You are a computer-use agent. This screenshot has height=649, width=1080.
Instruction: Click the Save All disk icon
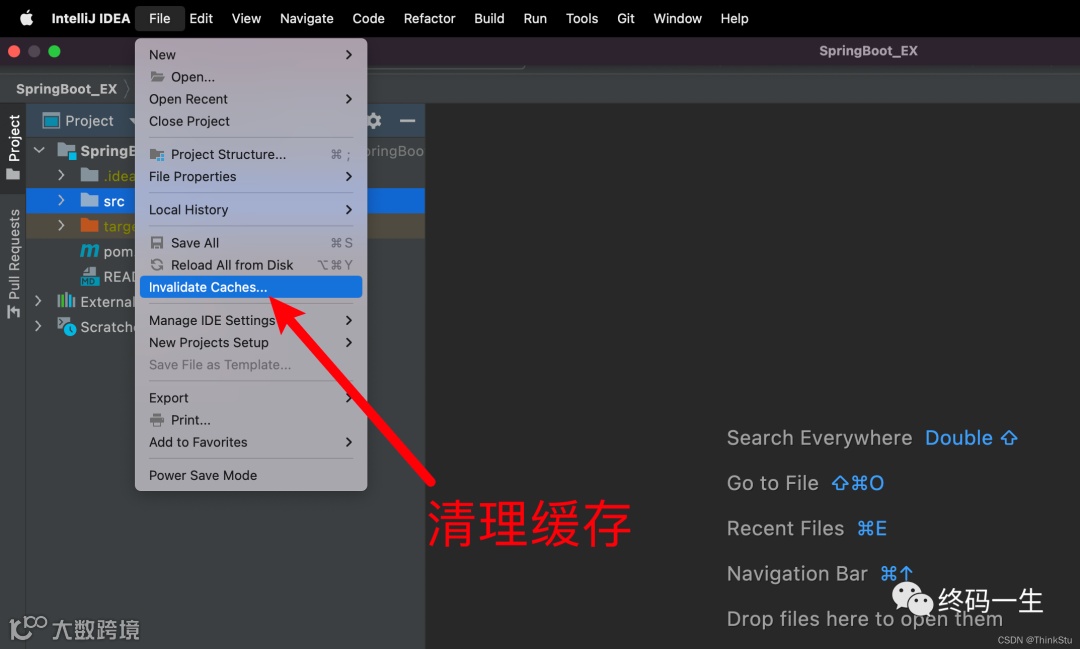[x=157, y=243]
